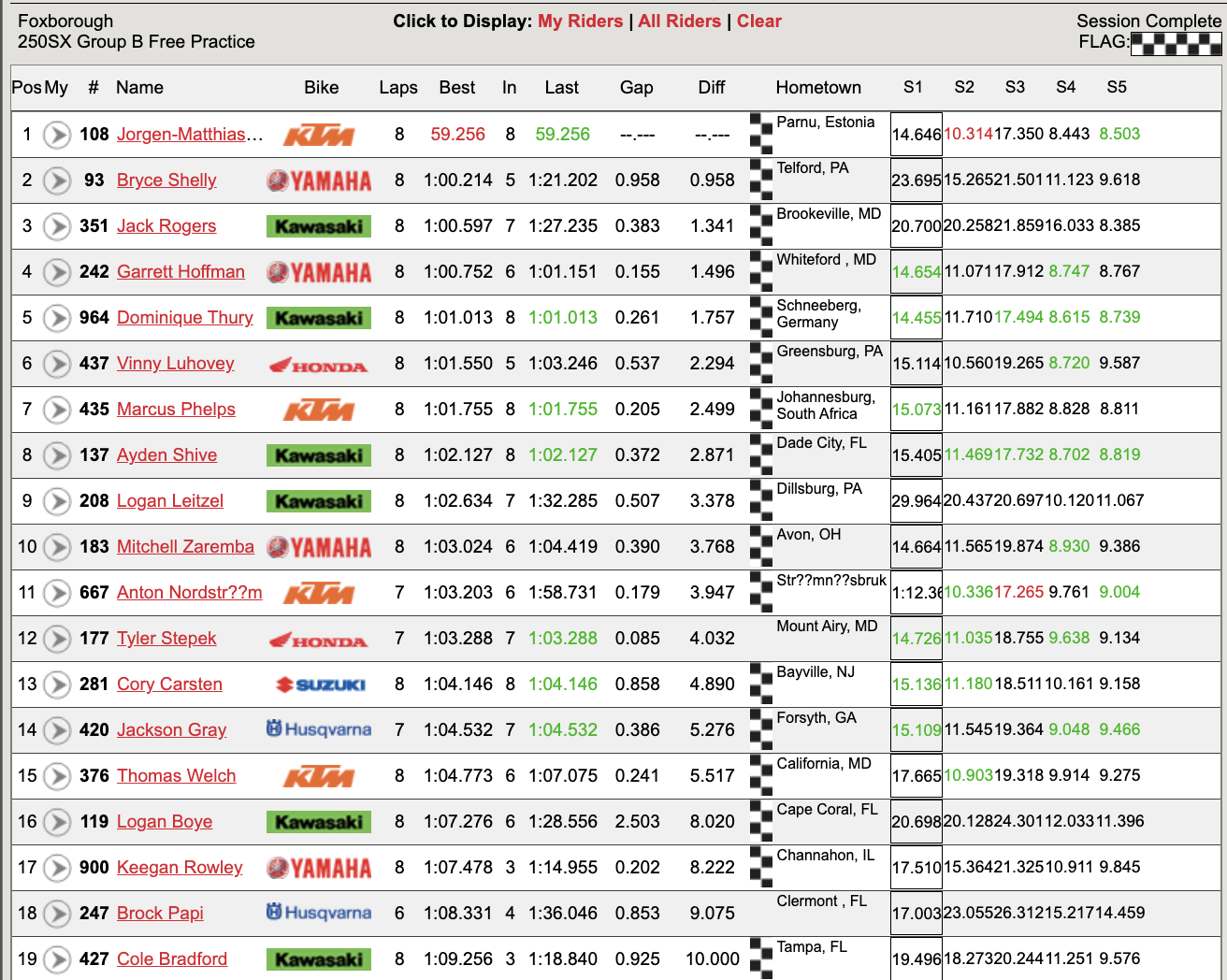Toggle My rider arrow for Marcus Phelps

pyautogui.click(x=57, y=410)
